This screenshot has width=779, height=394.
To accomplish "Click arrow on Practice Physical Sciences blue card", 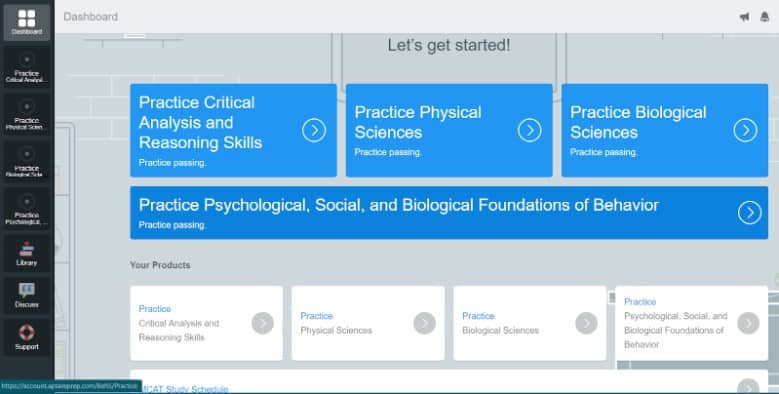I will tap(530, 130).
